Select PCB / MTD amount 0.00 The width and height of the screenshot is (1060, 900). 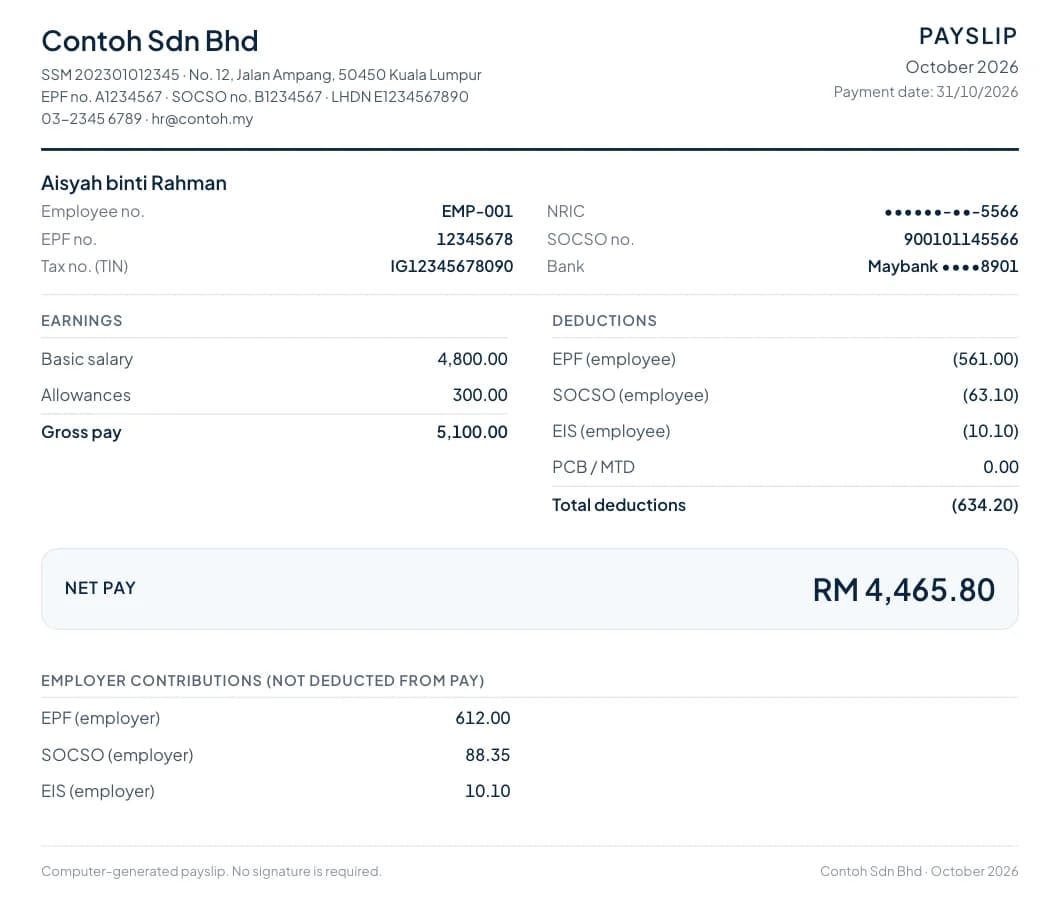[1001, 467]
